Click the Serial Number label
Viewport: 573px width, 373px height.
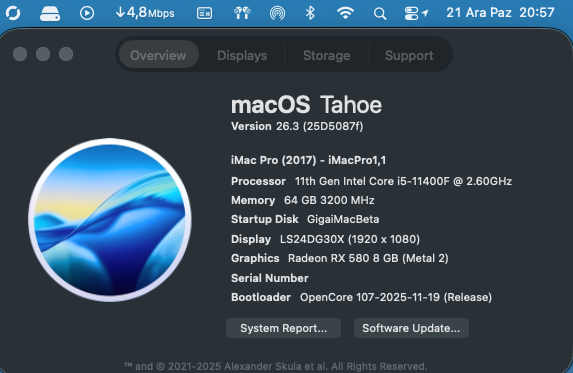270,278
